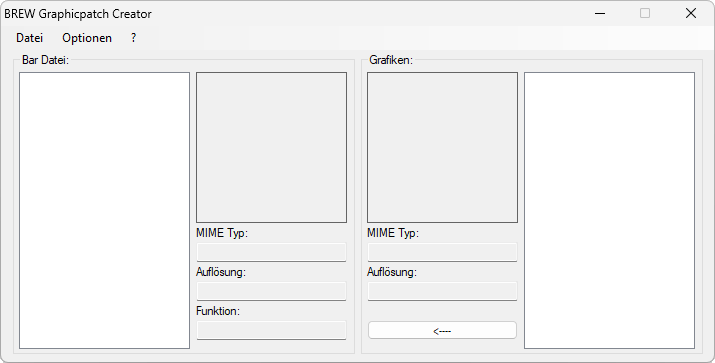Open the Optionen menu
Screen dimensions: 715x363
(87, 38)
